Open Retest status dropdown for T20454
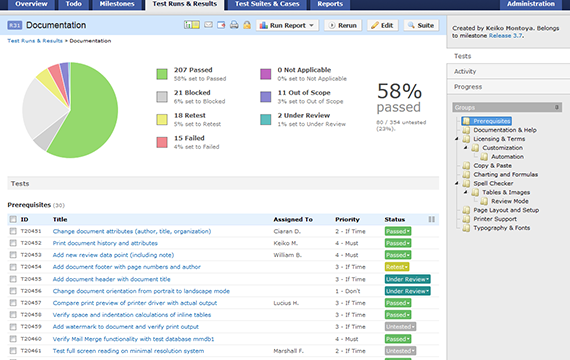The image size is (570, 360). pos(406,267)
